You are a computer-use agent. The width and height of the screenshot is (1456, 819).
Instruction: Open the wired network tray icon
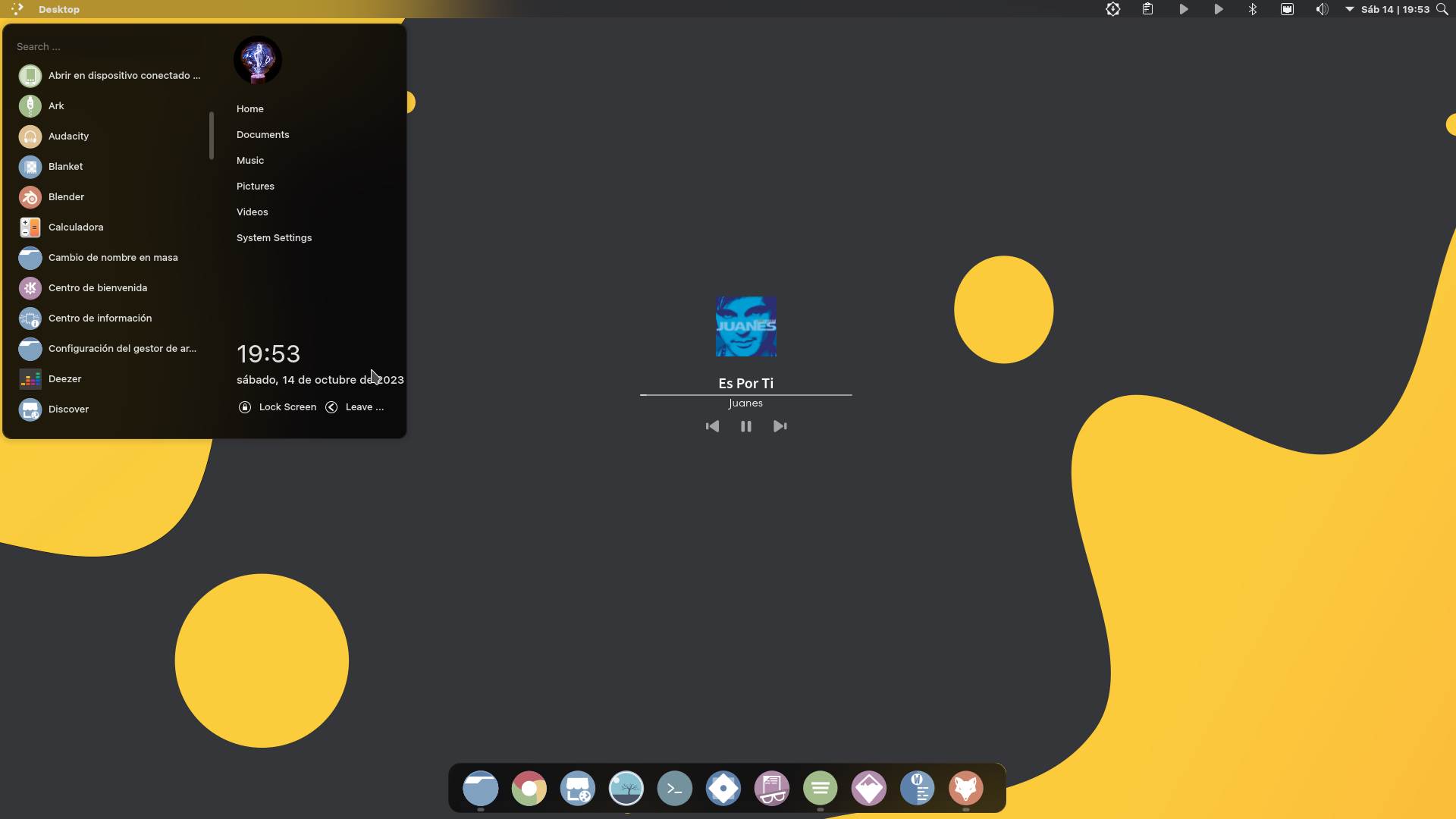click(1287, 9)
